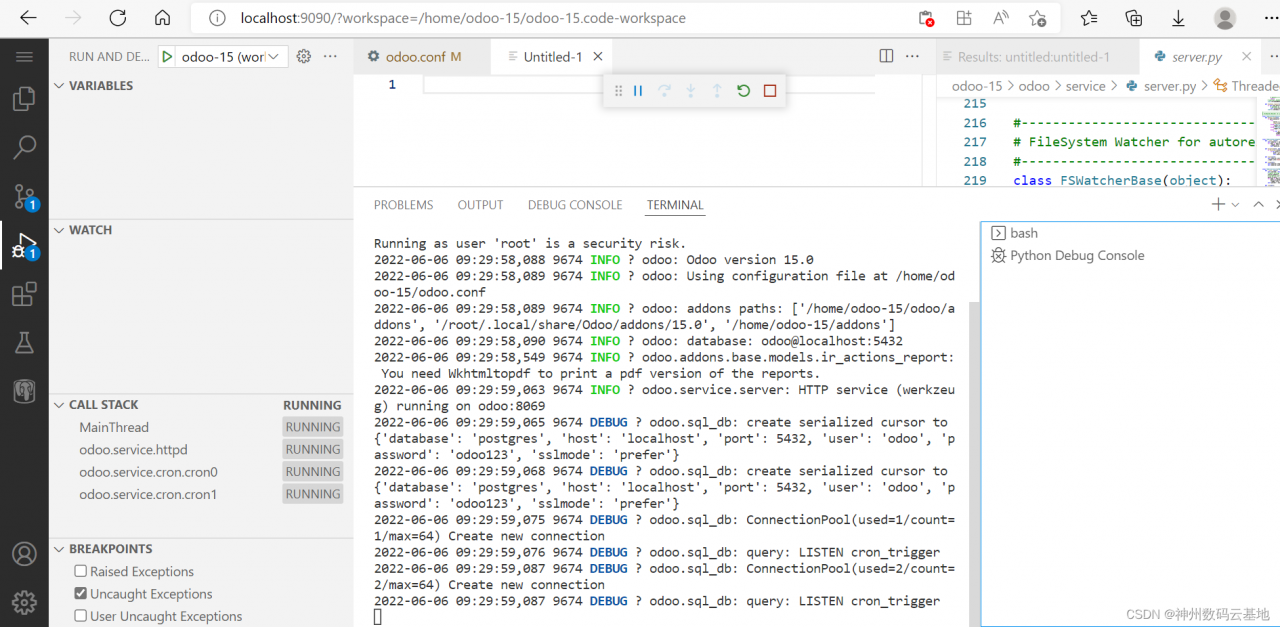This screenshot has height=627, width=1280.
Task: Switch to the Untitled-1 editor tab
Action: [x=552, y=57]
